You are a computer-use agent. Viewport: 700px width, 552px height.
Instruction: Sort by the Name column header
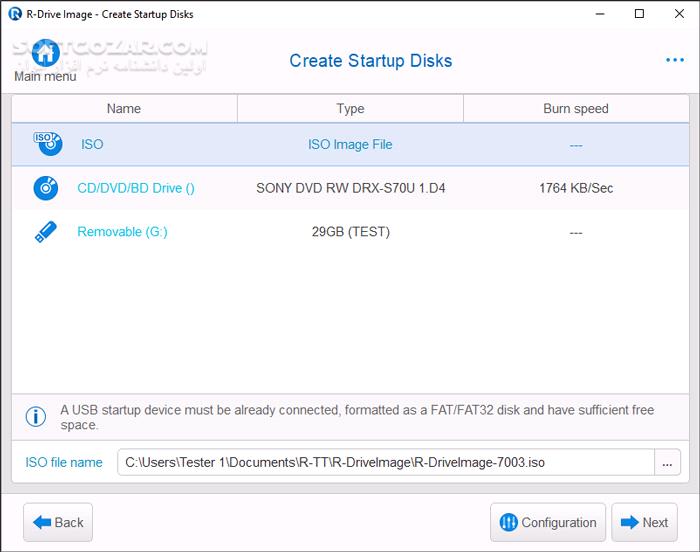[x=124, y=109]
